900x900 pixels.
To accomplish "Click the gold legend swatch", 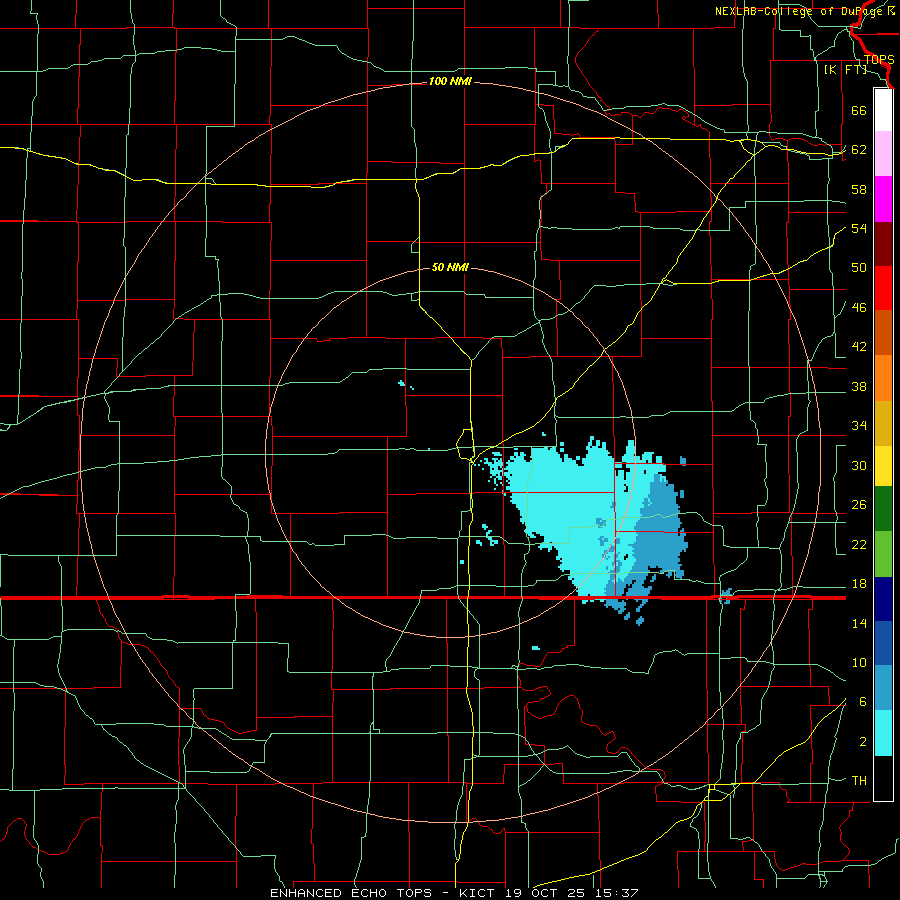I will (x=883, y=423).
